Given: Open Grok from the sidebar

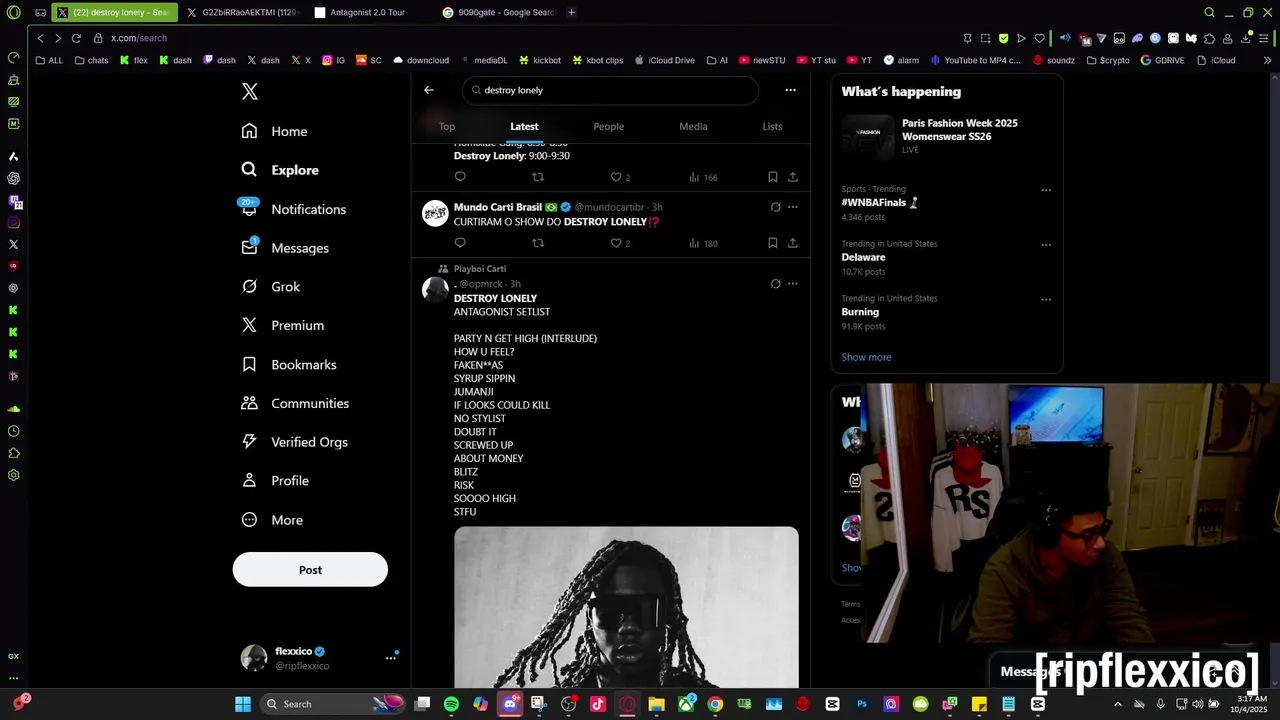Looking at the screenshot, I should coord(270,287).
